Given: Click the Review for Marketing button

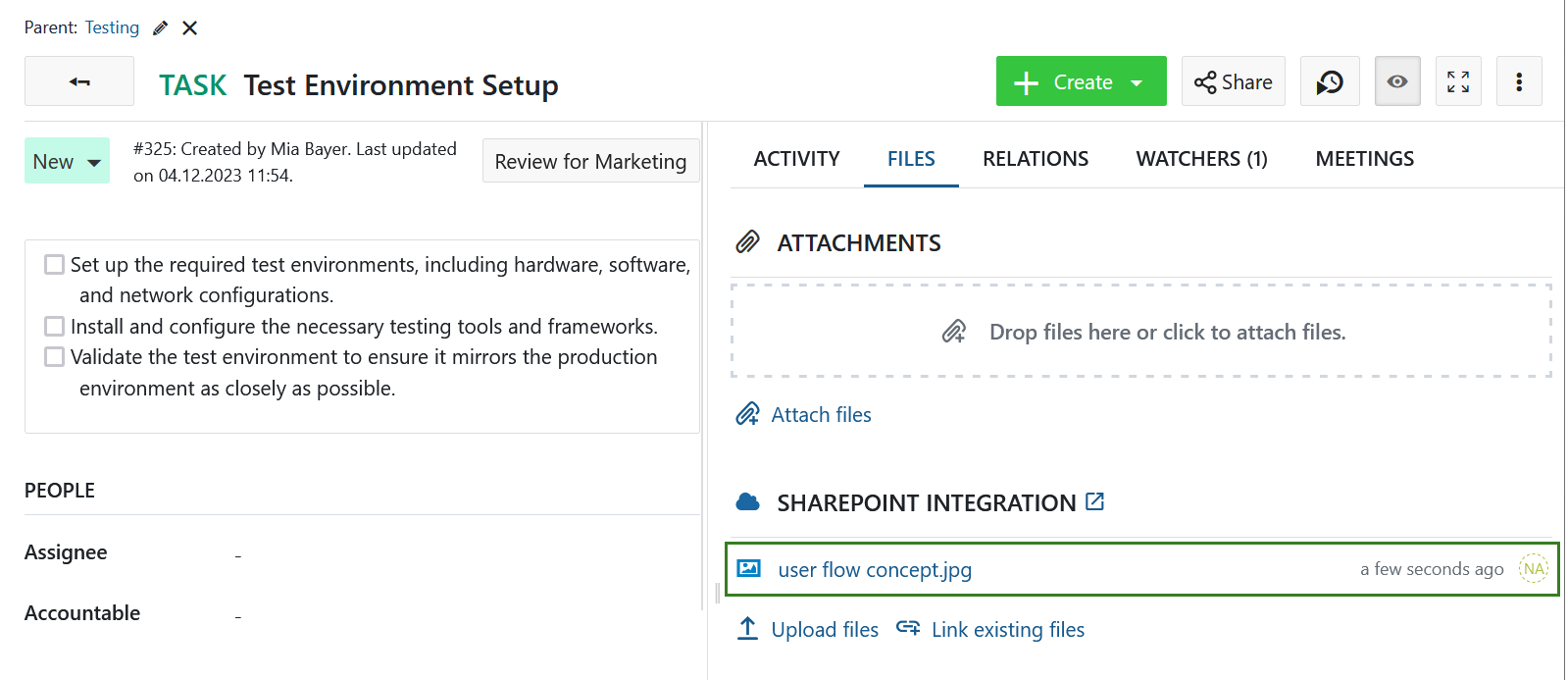Looking at the screenshot, I should 590,162.
